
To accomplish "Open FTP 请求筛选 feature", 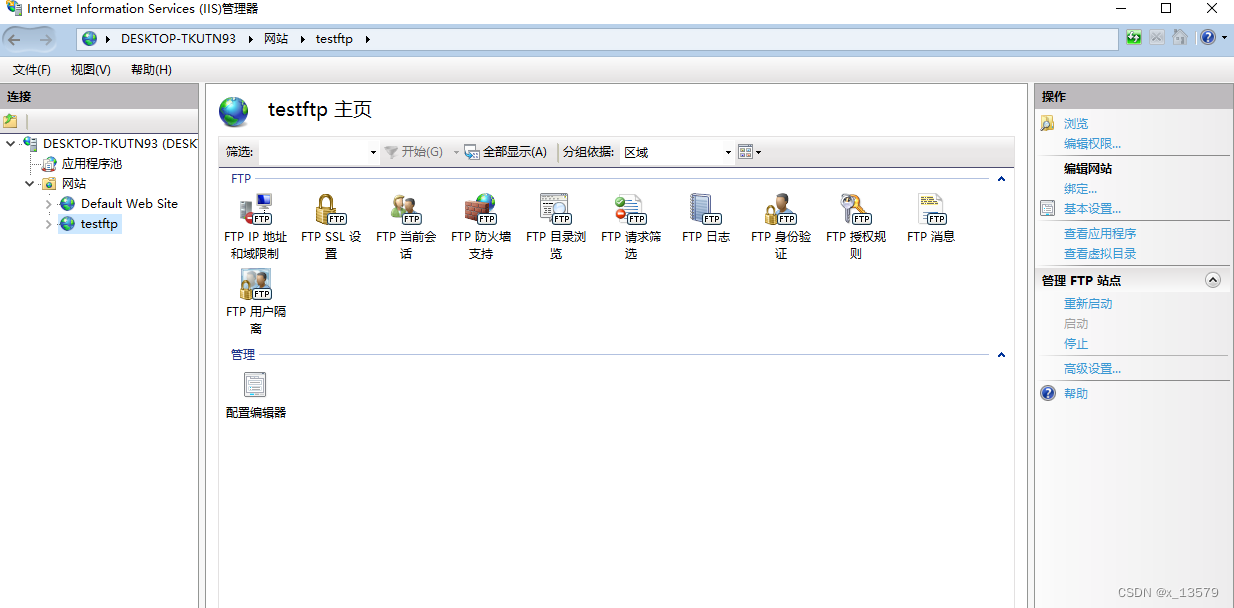I will (631, 227).
